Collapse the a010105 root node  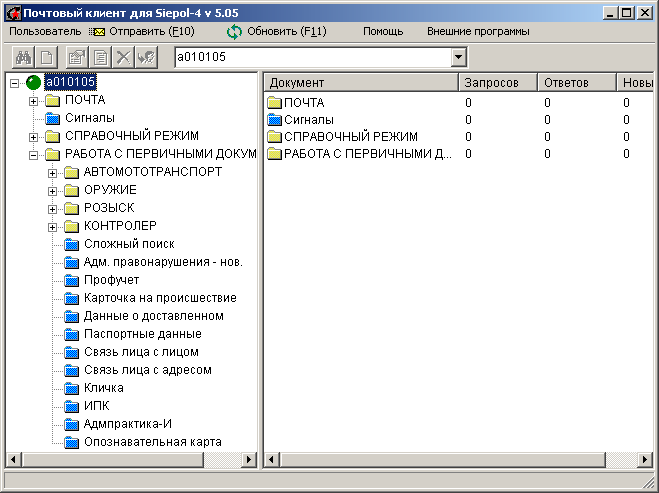pyautogui.click(x=14, y=83)
